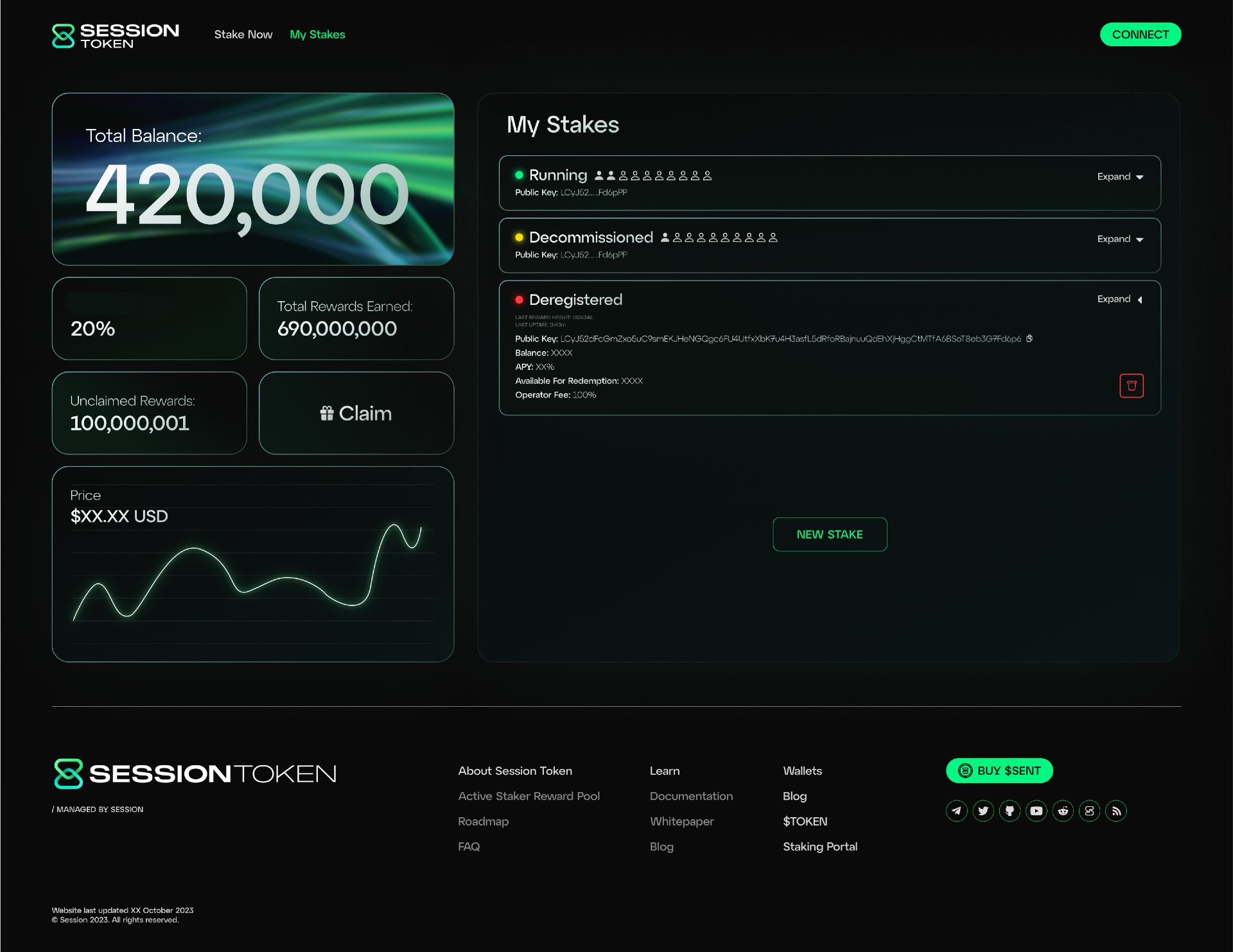
Task: Collapse the Deregistered stake entry
Action: click(1120, 299)
